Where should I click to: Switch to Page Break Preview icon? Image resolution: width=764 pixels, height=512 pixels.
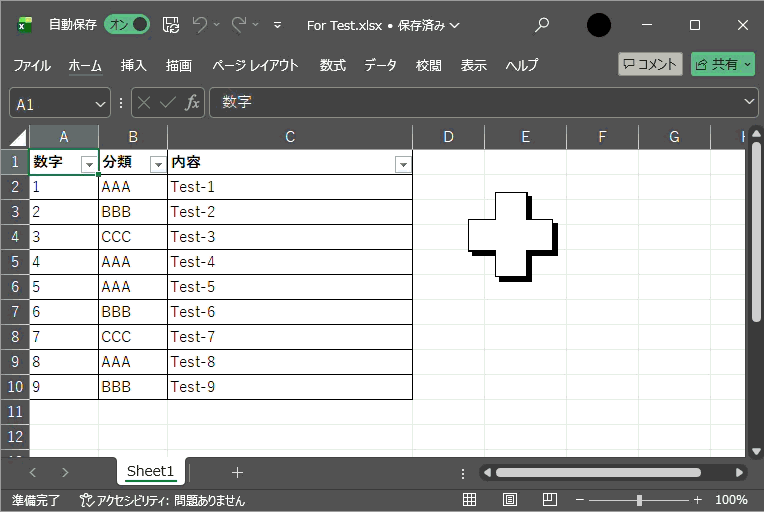click(550, 499)
